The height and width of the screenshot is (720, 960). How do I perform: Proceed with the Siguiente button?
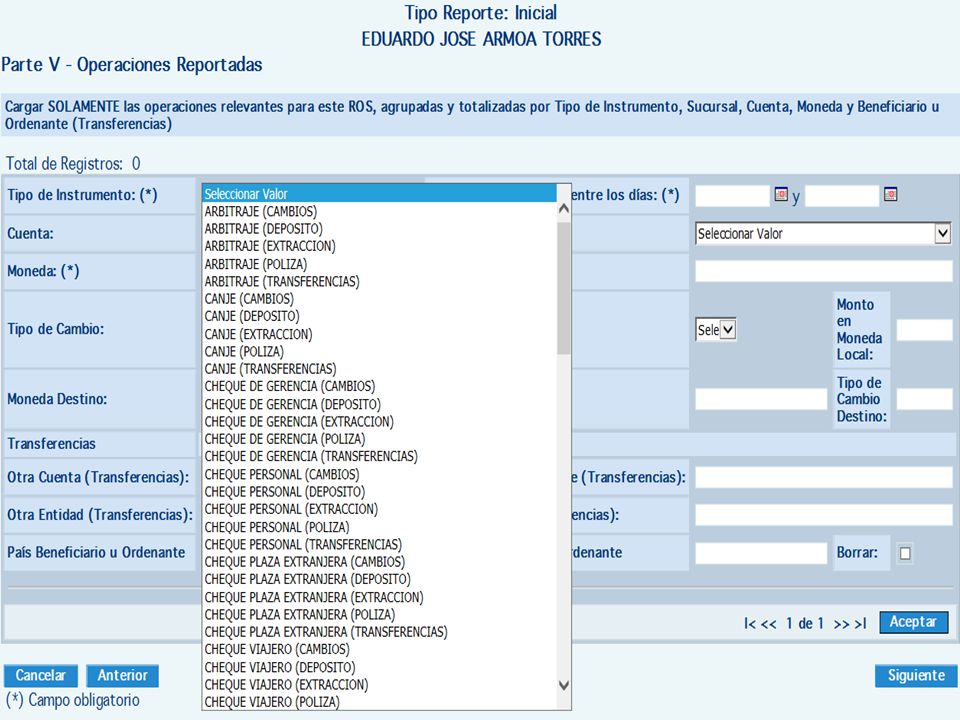[916, 675]
